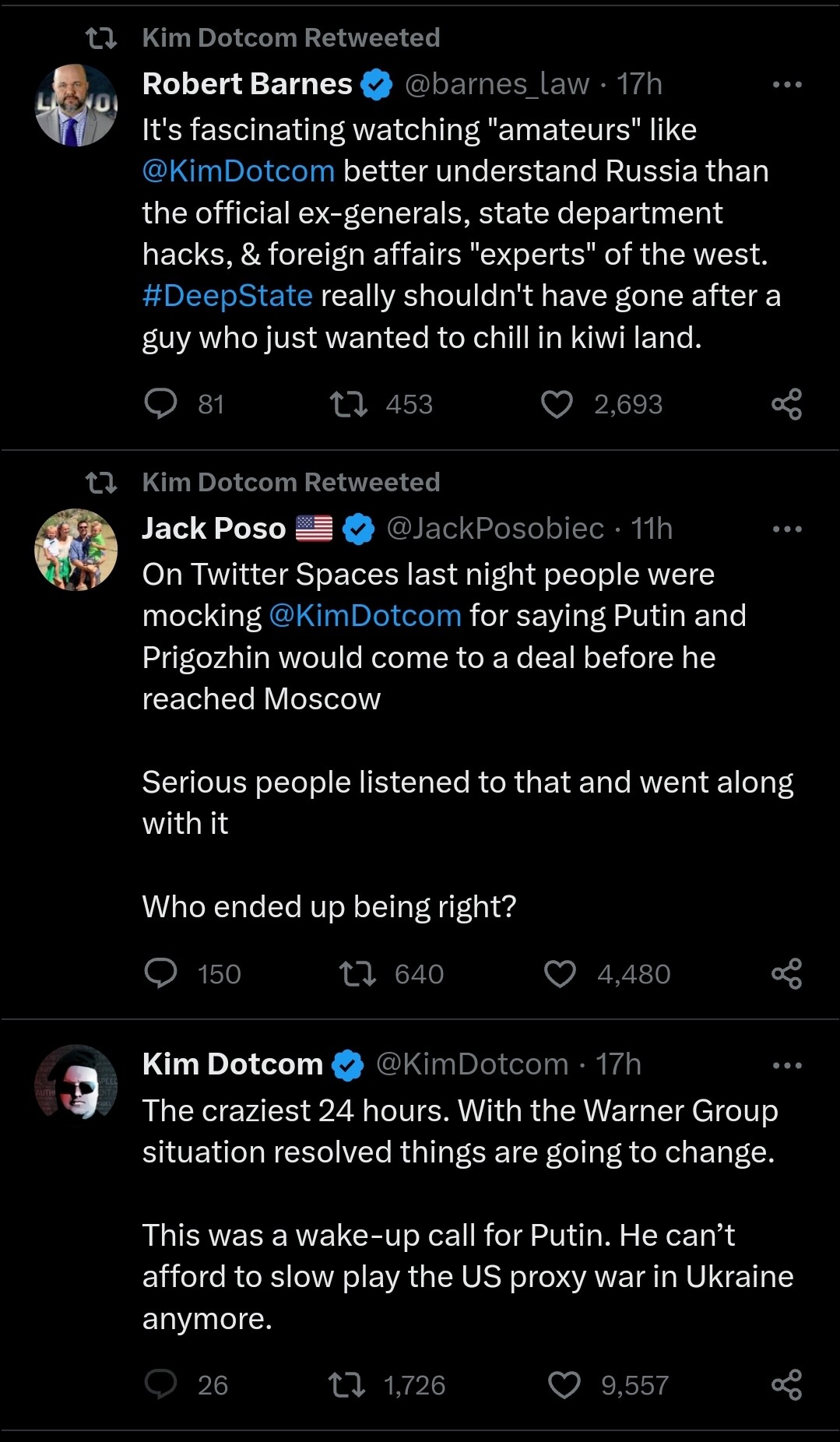
Task: Share Robert Barnes's tweet
Action: click(786, 404)
